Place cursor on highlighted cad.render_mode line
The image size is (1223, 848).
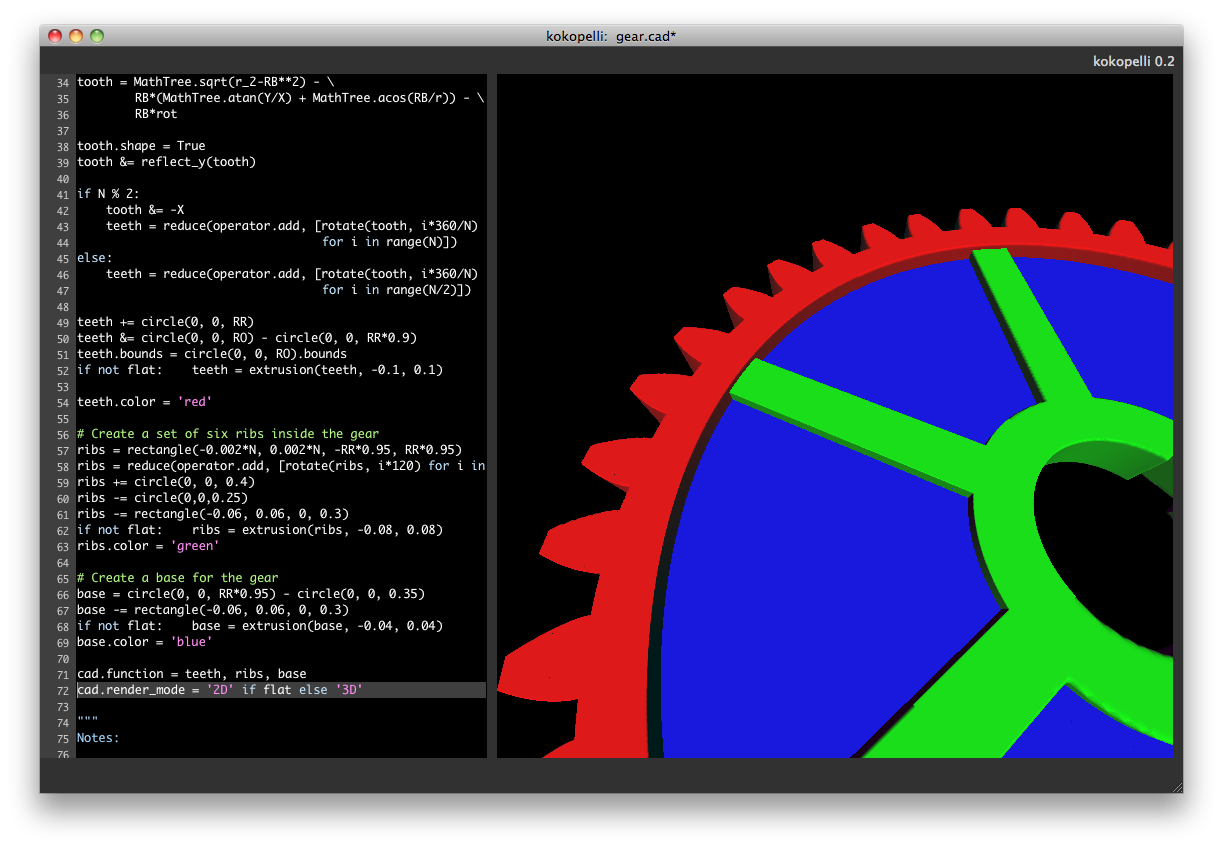(x=220, y=690)
